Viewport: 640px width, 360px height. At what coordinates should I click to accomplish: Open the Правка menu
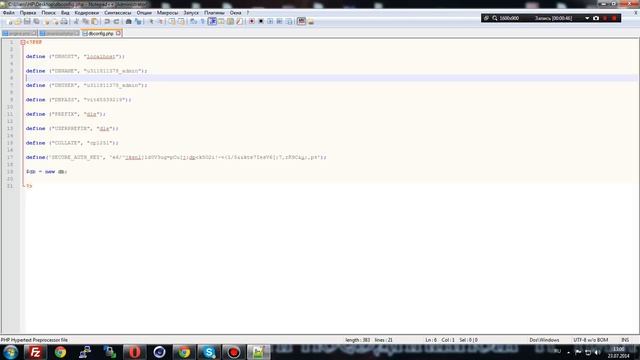click(x=28, y=13)
